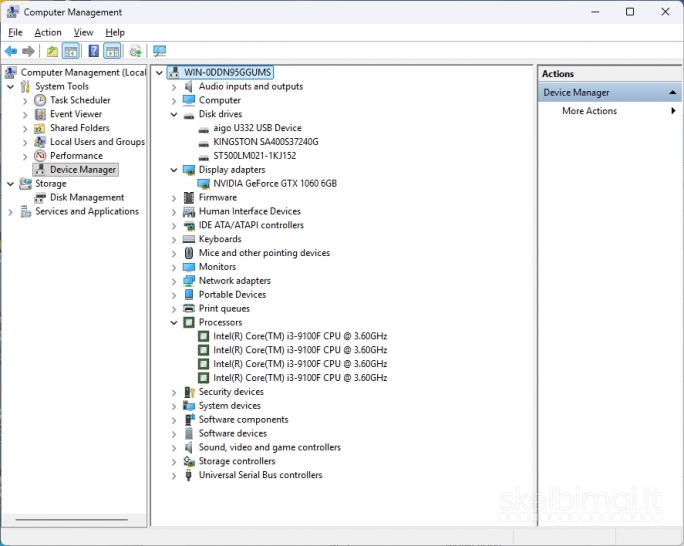Open the File menu
This screenshot has width=684, height=546.
click(x=15, y=32)
